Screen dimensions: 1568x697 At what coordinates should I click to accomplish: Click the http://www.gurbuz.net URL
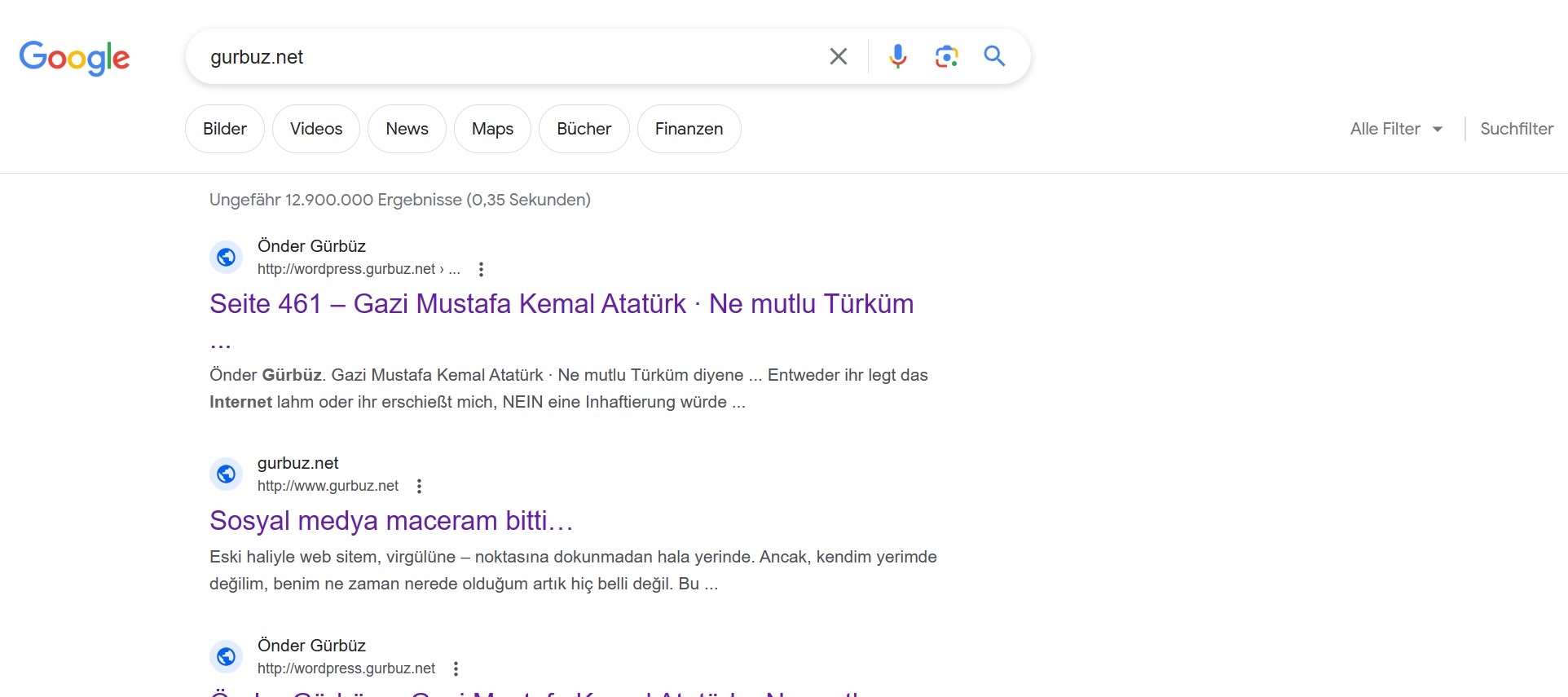click(x=328, y=486)
